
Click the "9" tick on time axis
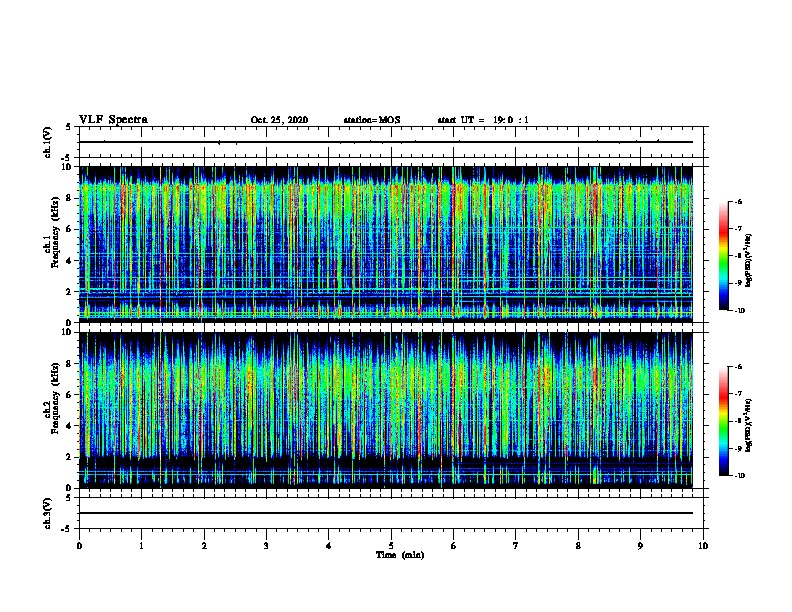[x=640, y=546]
